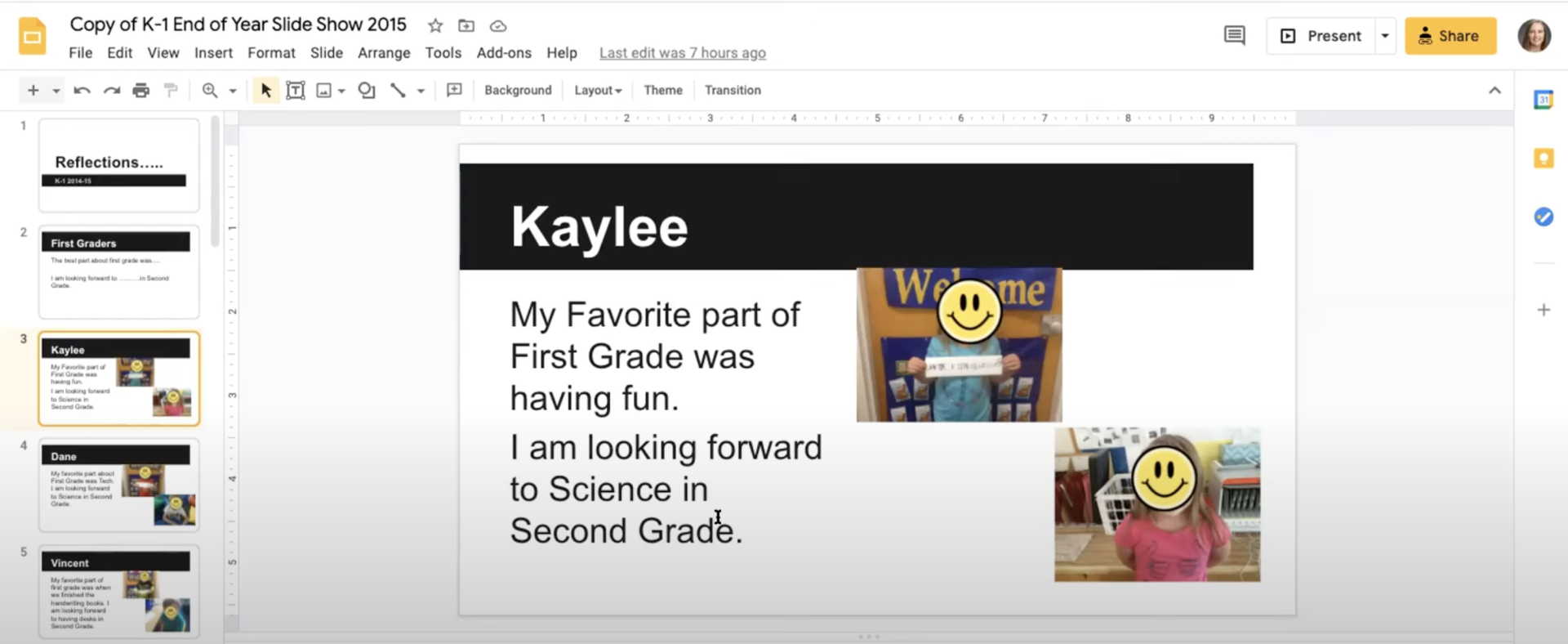This screenshot has height=644, width=1568.
Task: Open comment history icon
Action: tap(1235, 35)
